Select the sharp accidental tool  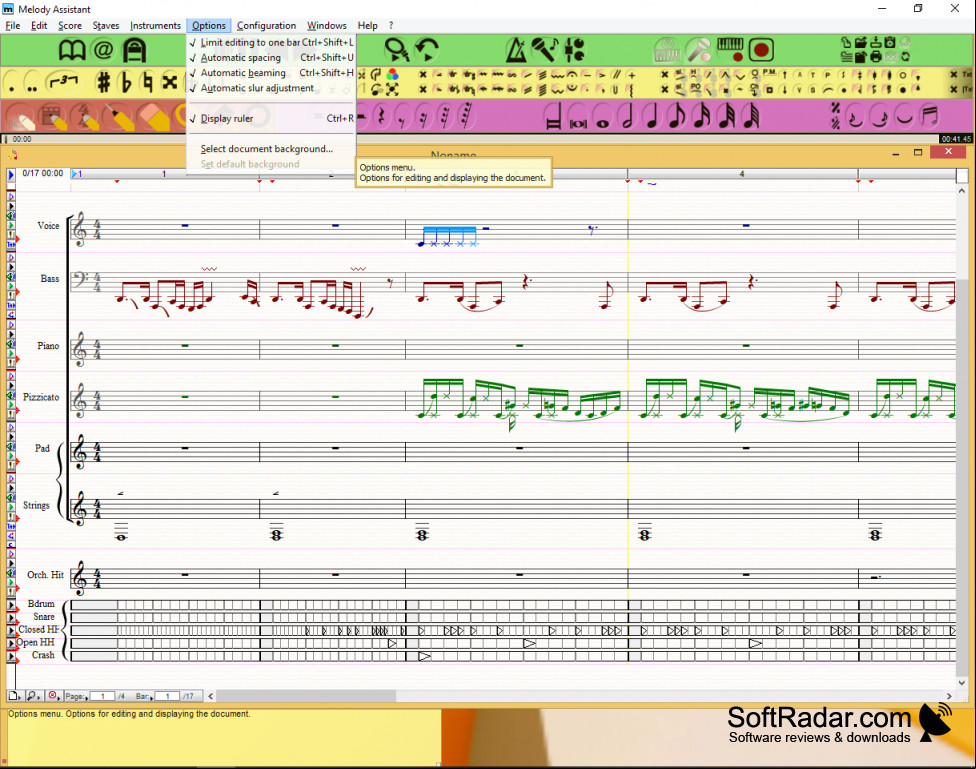[103, 82]
